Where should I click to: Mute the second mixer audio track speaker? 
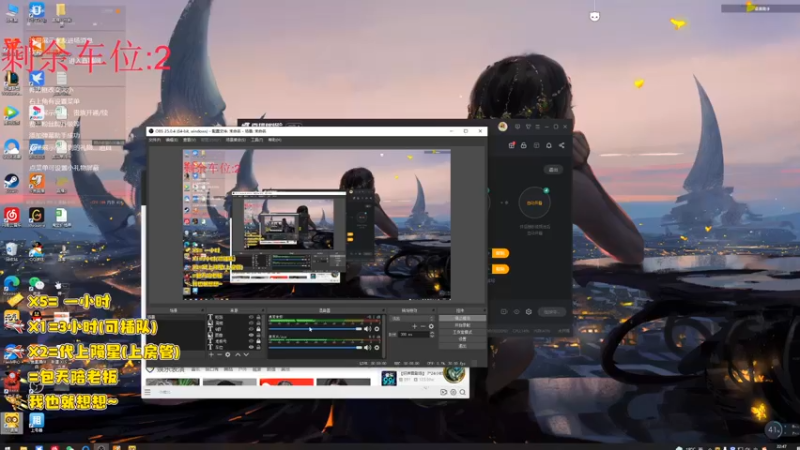(367, 347)
